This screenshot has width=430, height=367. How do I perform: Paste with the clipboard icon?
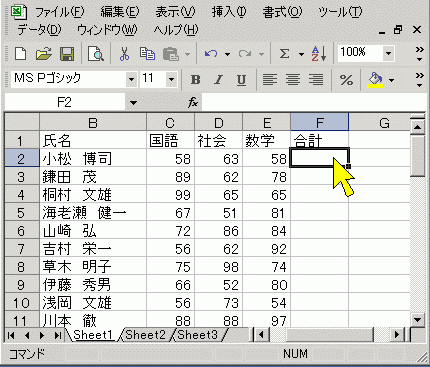coord(171,54)
